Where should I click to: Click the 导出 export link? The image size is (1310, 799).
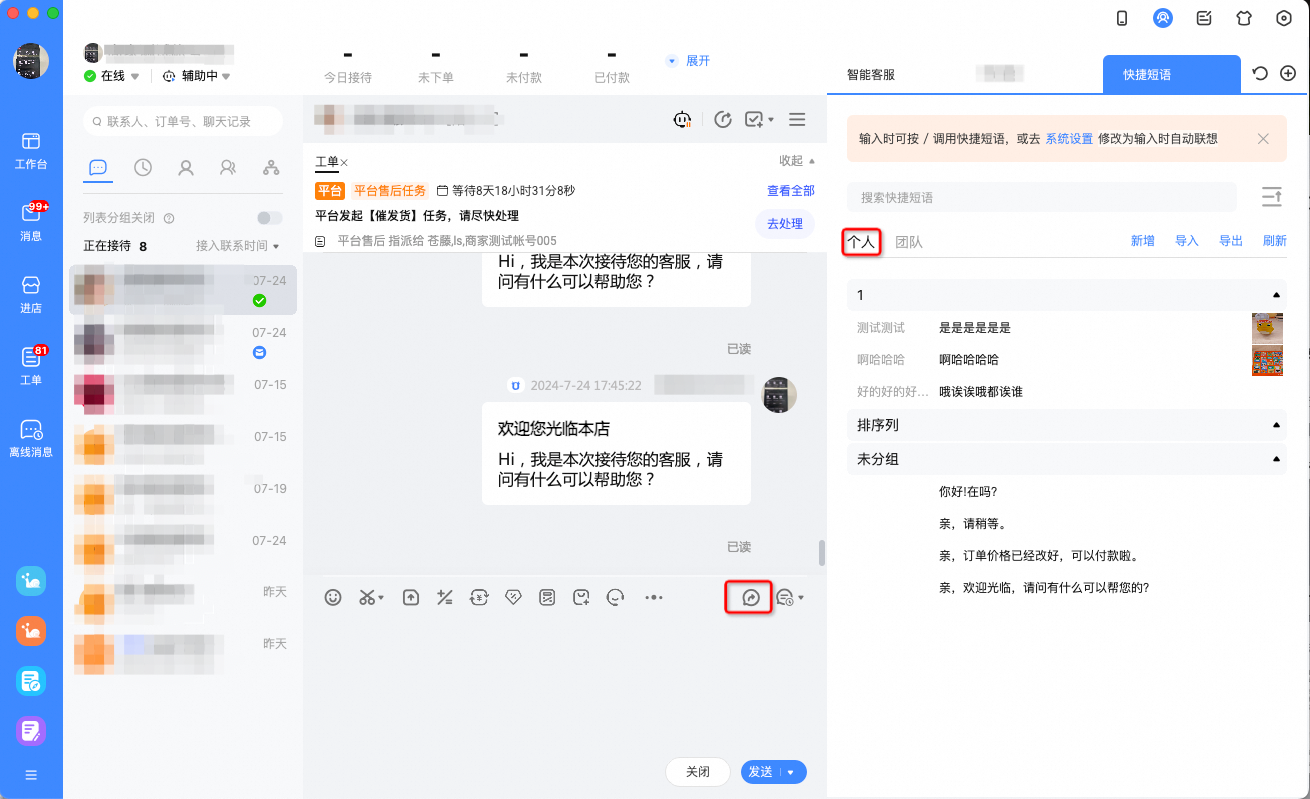pos(1231,241)
